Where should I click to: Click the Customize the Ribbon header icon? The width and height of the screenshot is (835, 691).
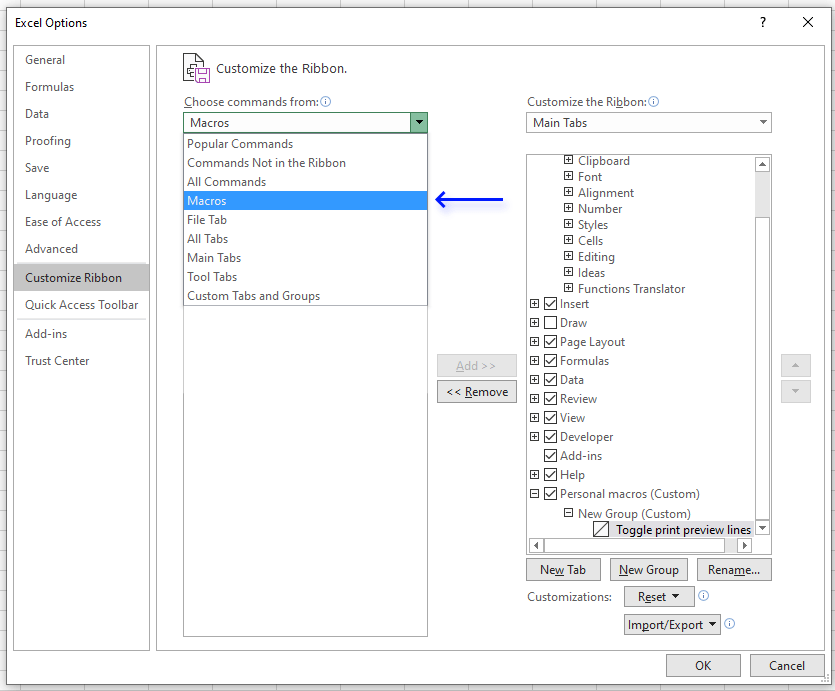196,66
